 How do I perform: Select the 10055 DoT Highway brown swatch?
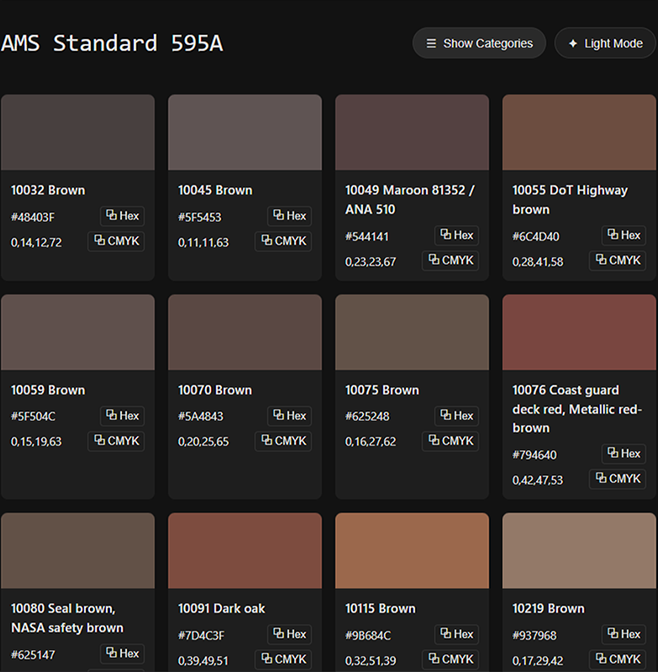tap(579, 132)
